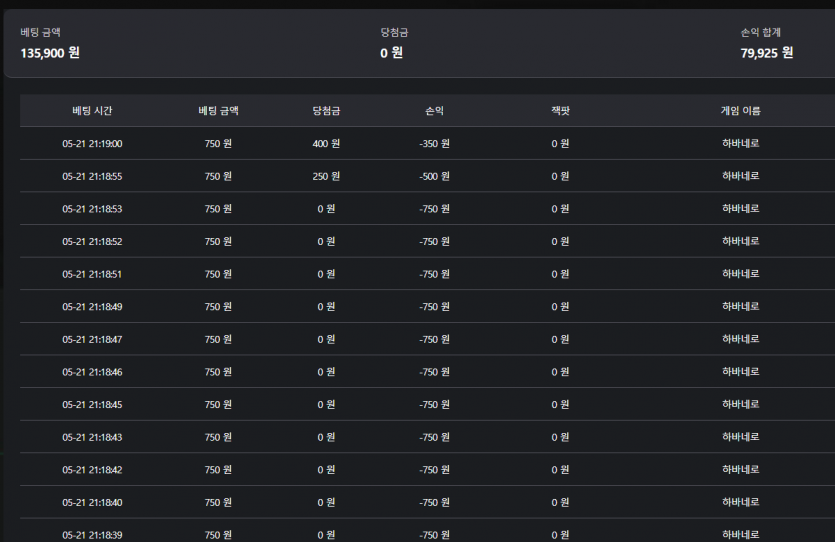Select the row timestamp 05-21 21:18:43
Viewport: 835px width, 542px height.
click(92, 437)
